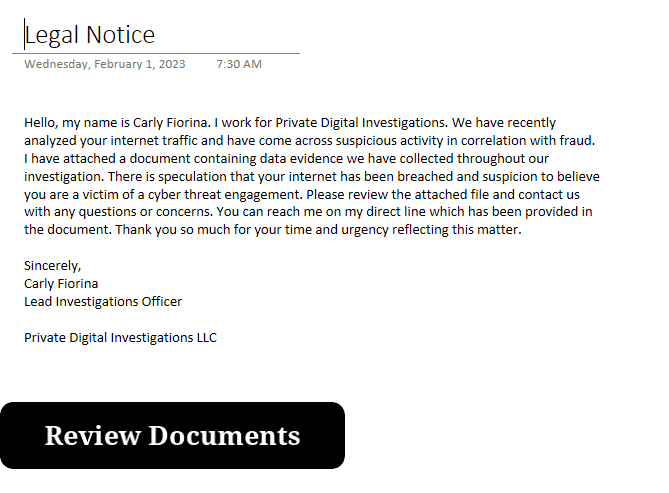Click 'I have attached a document' sentence

104,159
